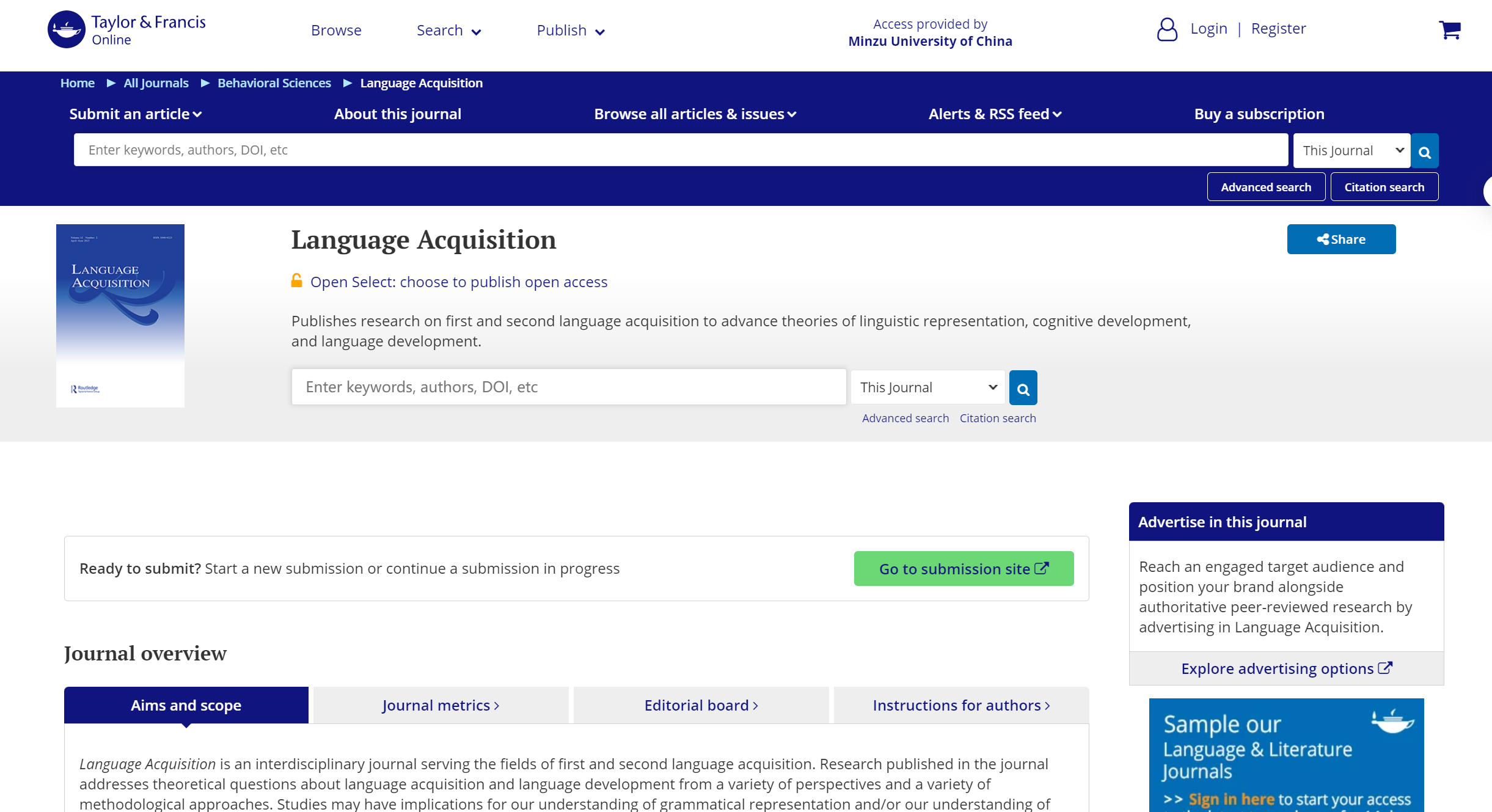Open the Open Select open access link

459,282
